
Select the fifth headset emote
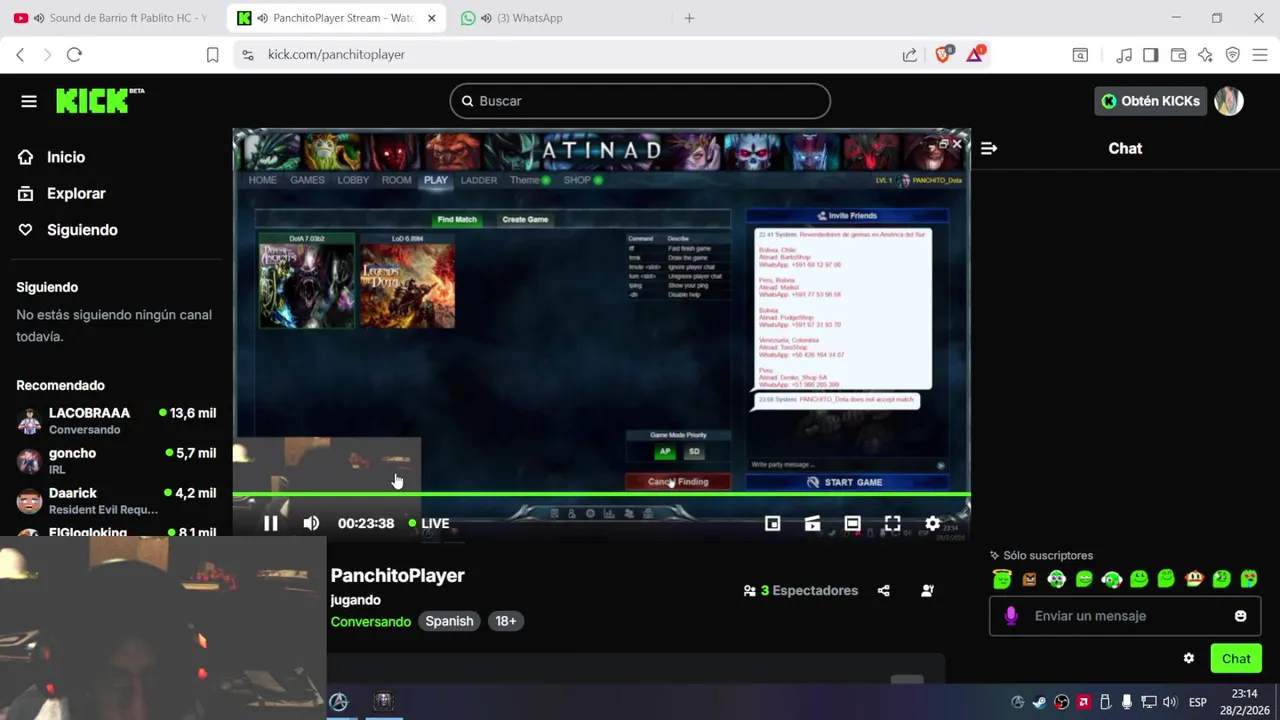click(1111, 579)
